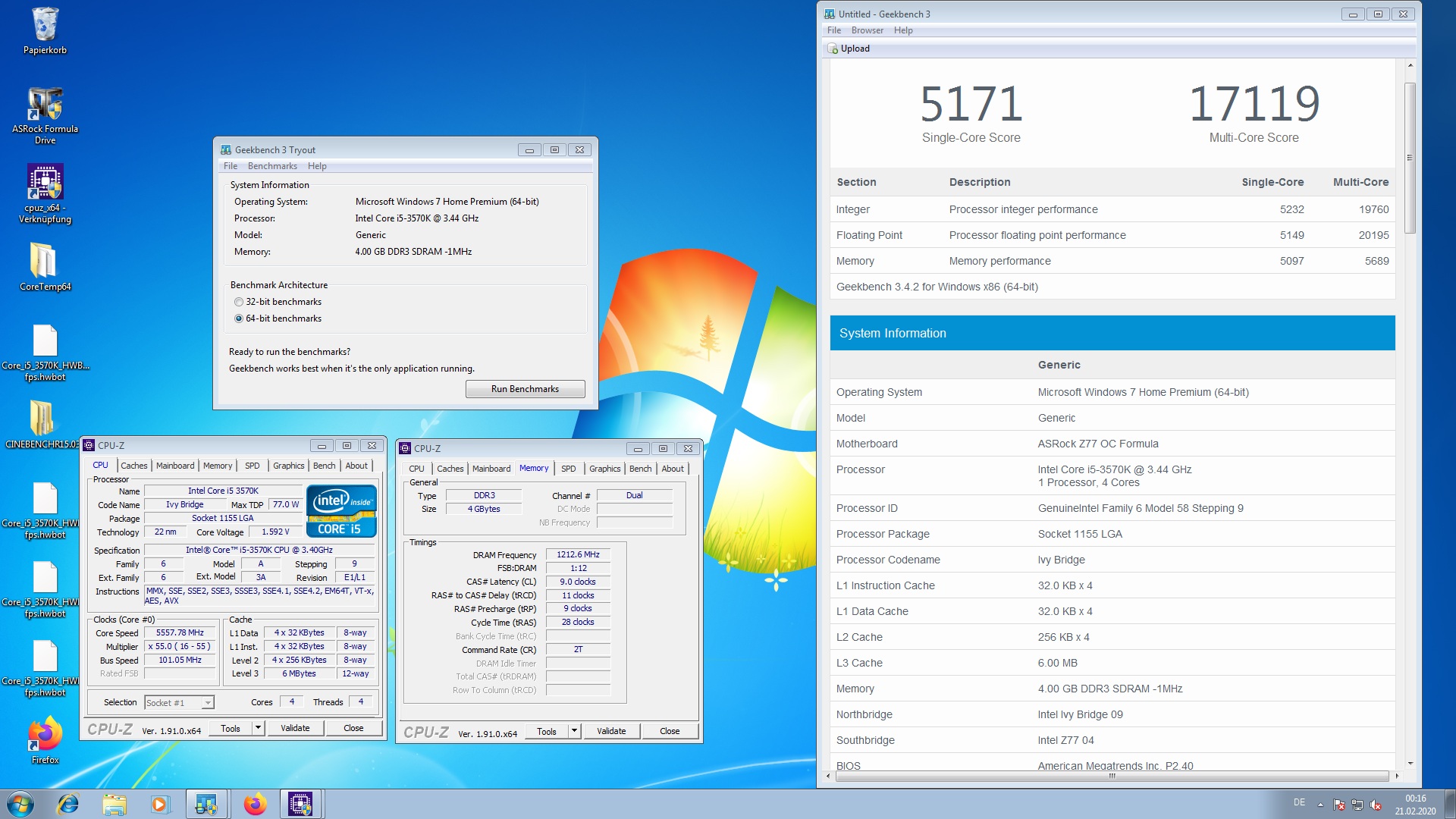This screenshot has height=819, width=1456.
Task: Switch to Geekbench via its taskbar icon
Action: (x=206, y=804)
